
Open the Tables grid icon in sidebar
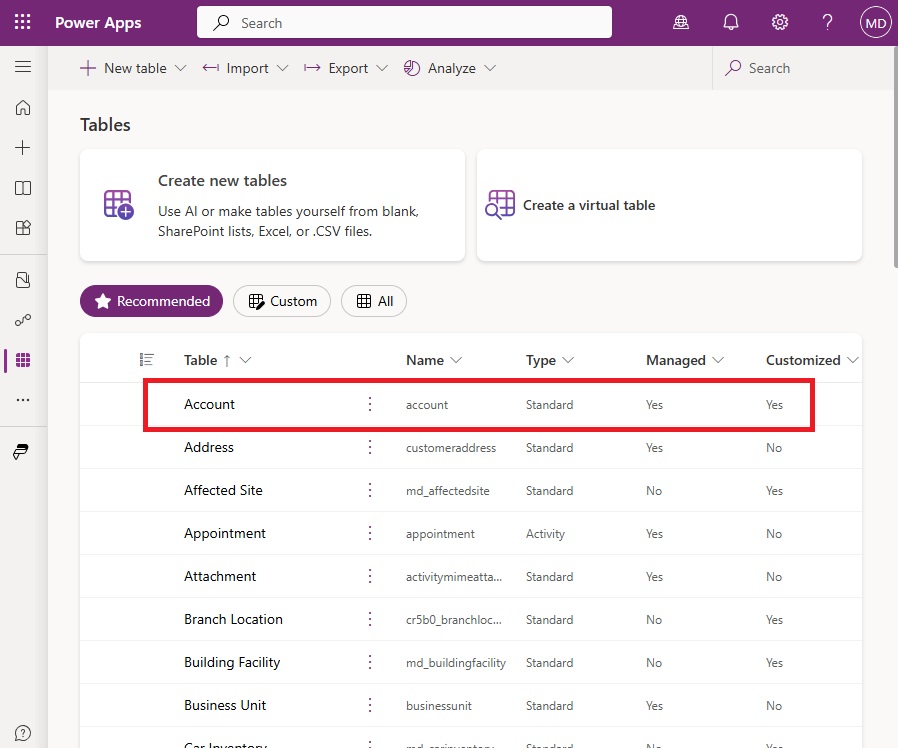point(23,360)
